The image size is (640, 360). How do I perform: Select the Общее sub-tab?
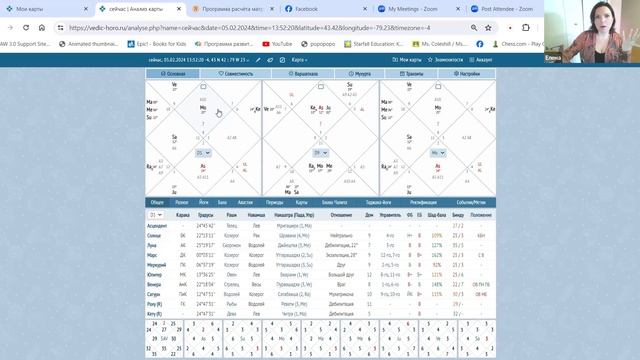tap(157, 202)
